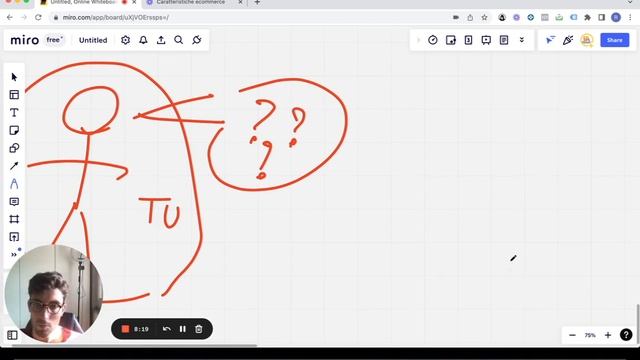The height and width of the screenshot is (360, 640).
Task: Toggle the browser side panel icon
Action: 602,18
